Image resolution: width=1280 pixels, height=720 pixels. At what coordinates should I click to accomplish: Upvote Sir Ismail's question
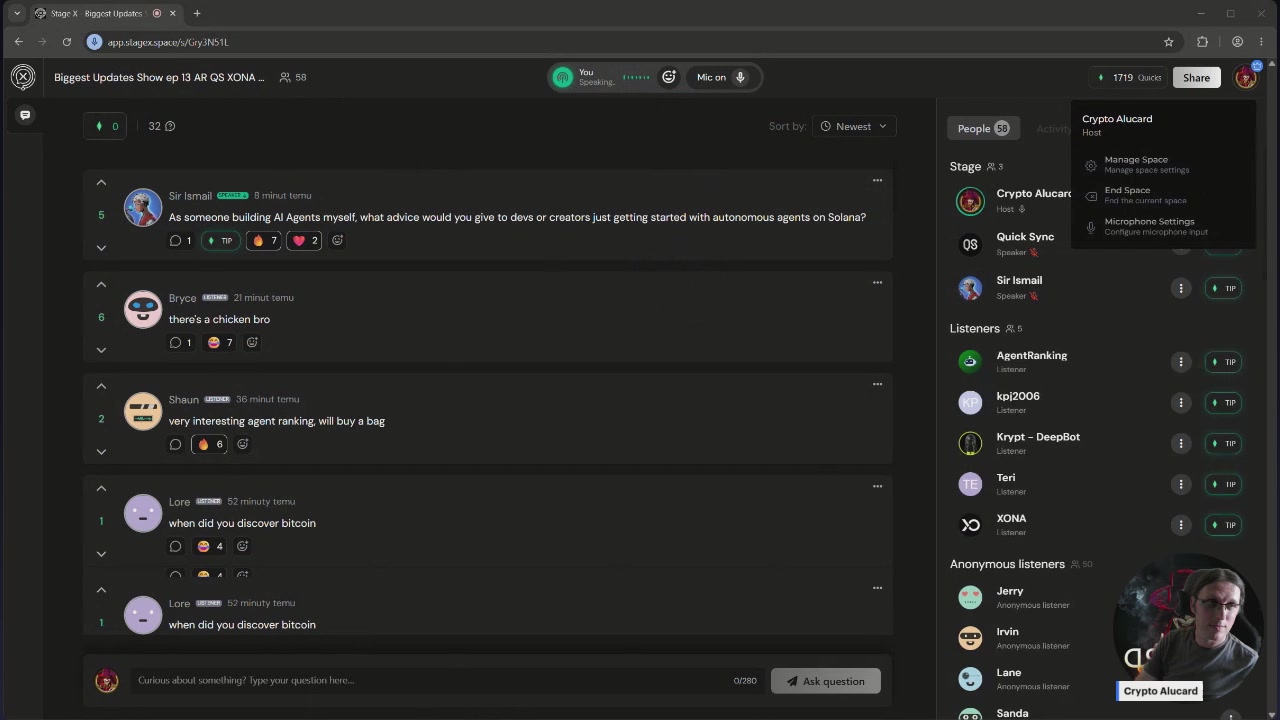(x=101, y=183)
